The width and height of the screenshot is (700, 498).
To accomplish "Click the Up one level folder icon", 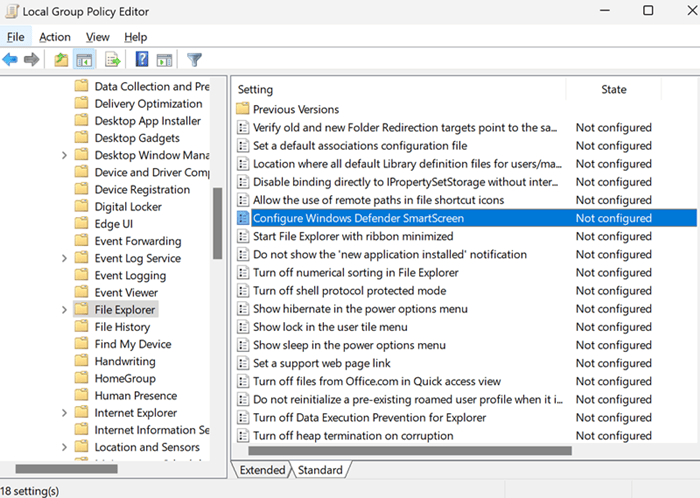I will point(61,59).
